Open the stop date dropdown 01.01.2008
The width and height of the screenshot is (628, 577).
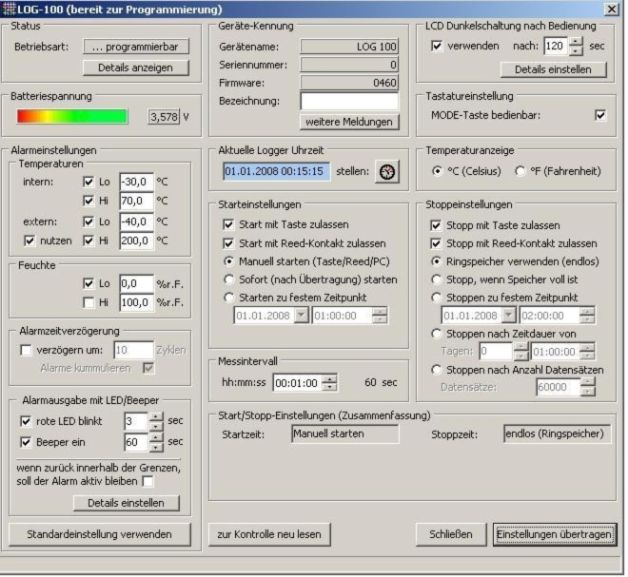click(x=509, y=316)
